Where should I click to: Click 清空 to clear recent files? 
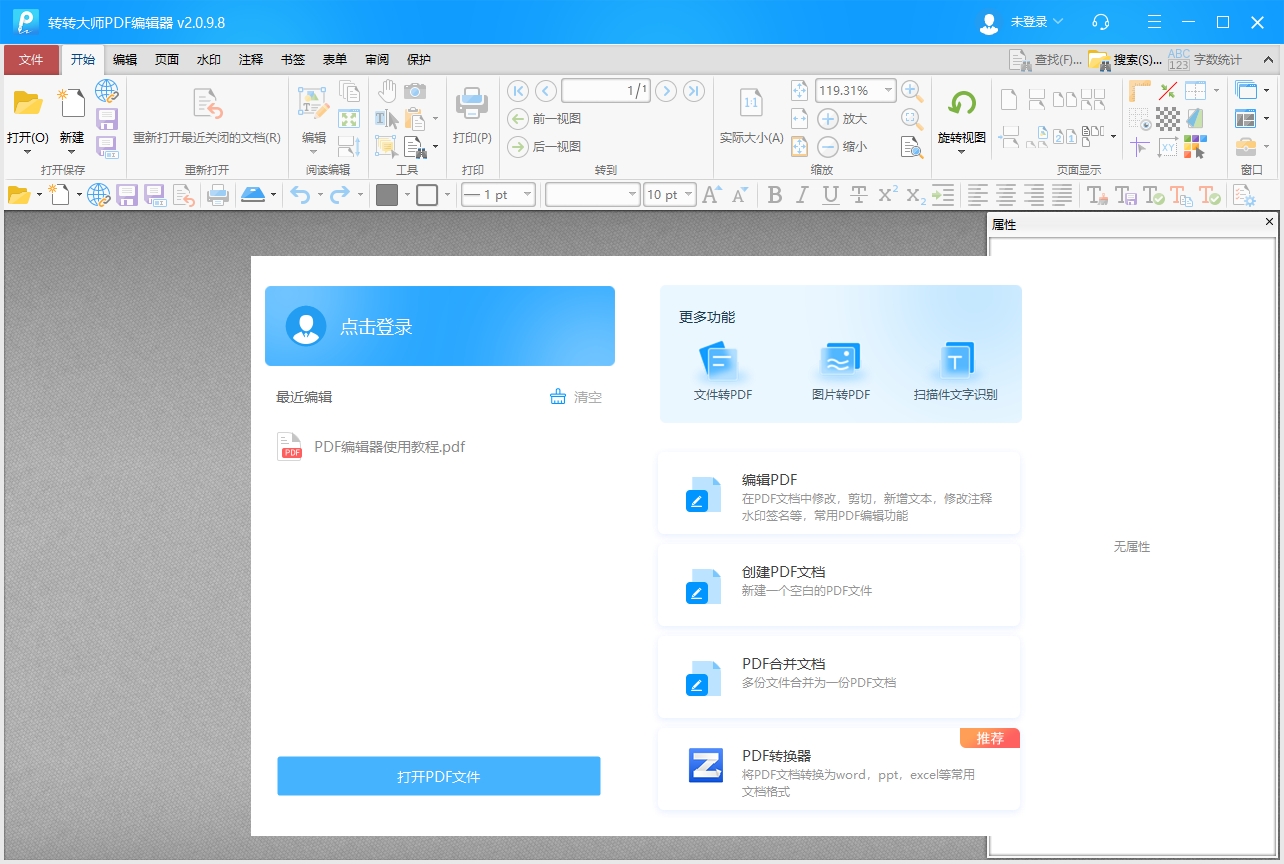point(576,397)
